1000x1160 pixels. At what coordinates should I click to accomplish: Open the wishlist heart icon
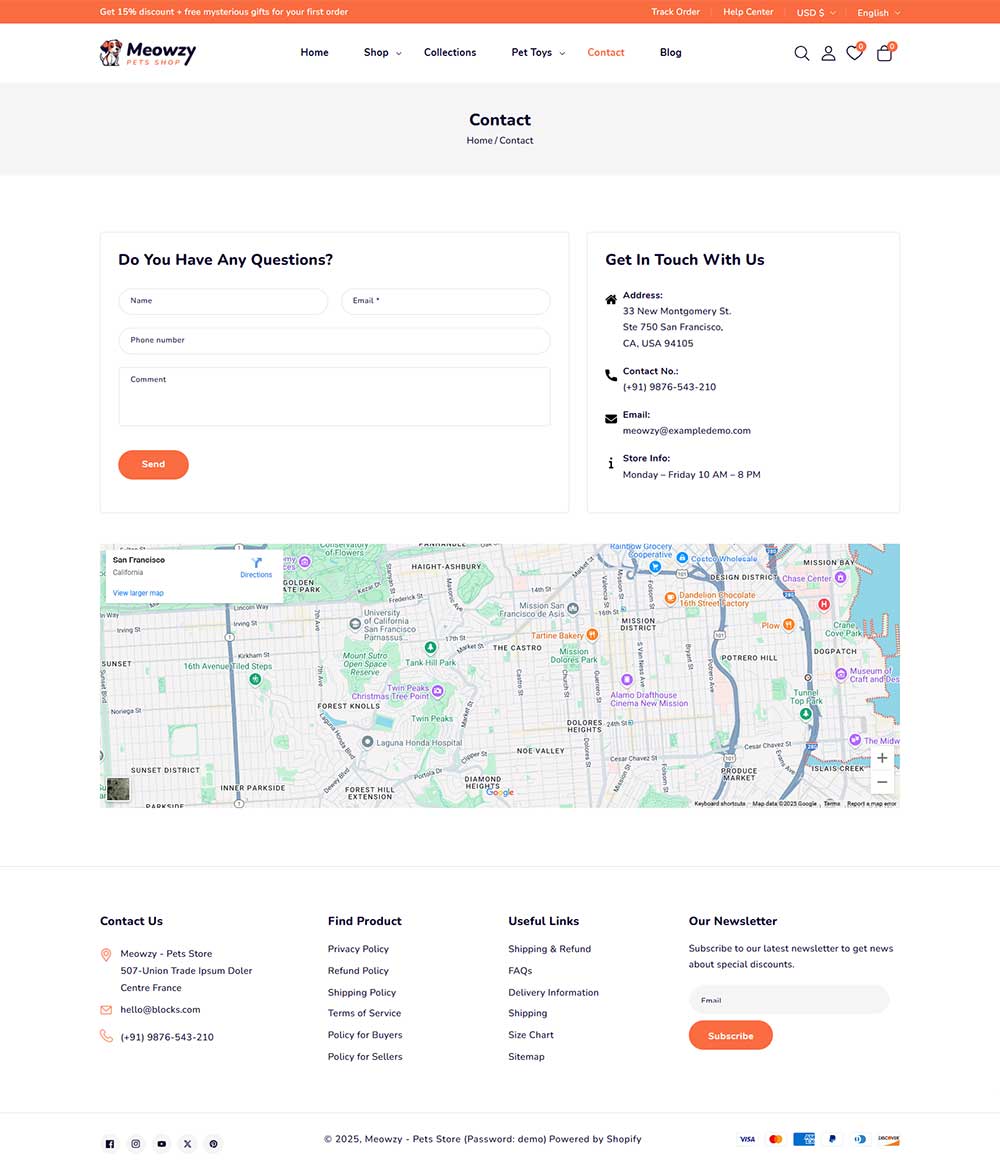pos(854,53)
